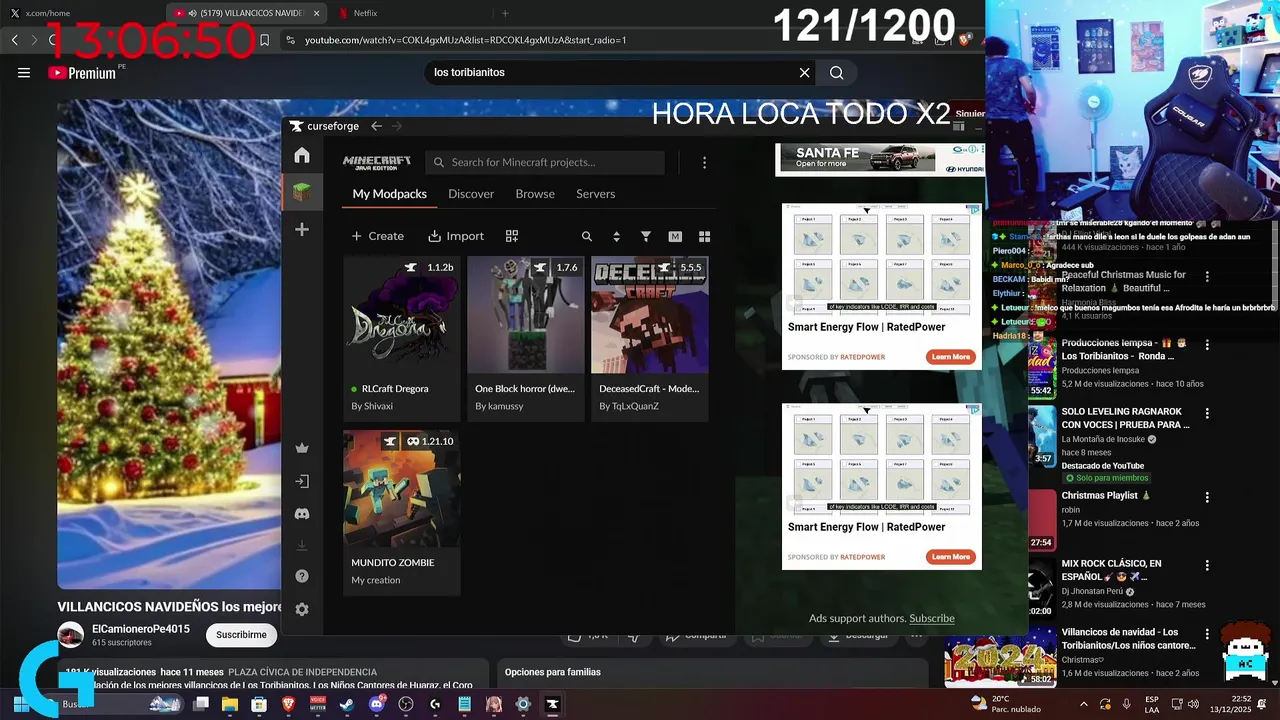Open the help question mark icon
Image resolution: width=1280 pixels, height=720 pixels.
302,576
